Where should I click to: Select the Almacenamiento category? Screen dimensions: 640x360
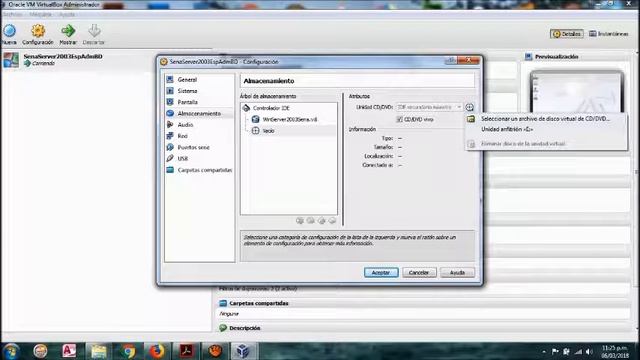(x=200, y=113)
